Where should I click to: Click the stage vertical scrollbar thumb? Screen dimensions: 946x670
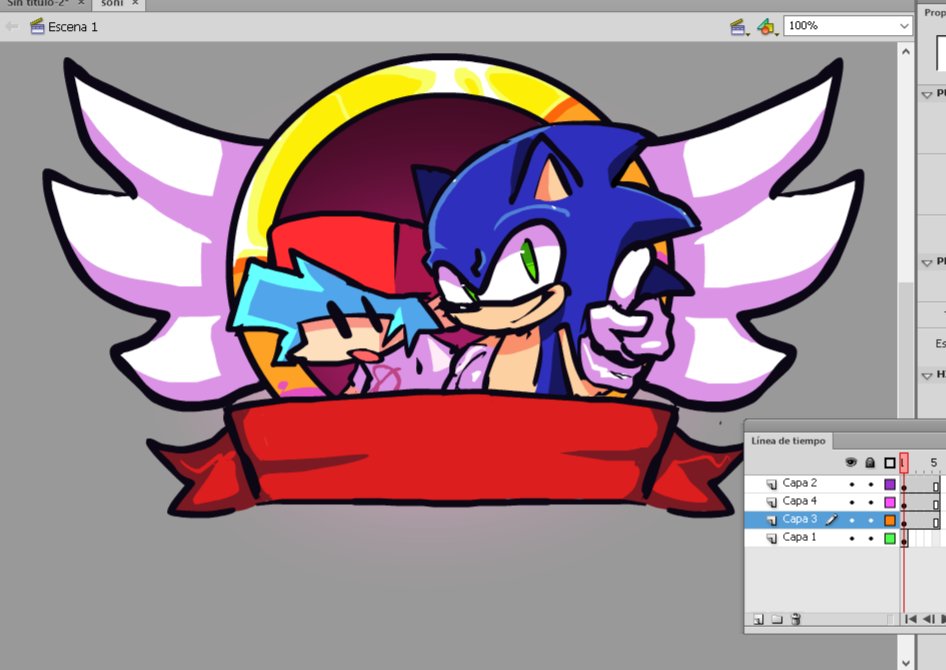click(x=905, y=350)
